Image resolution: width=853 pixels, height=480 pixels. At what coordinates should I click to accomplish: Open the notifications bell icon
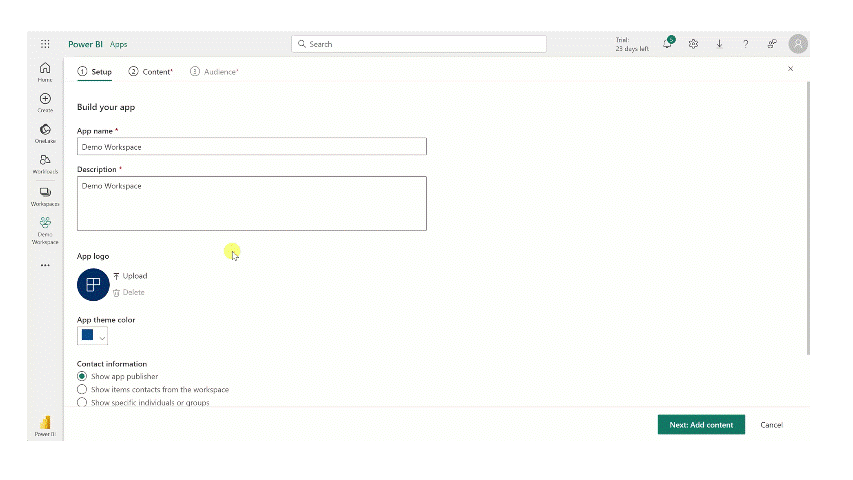(667, 44)
